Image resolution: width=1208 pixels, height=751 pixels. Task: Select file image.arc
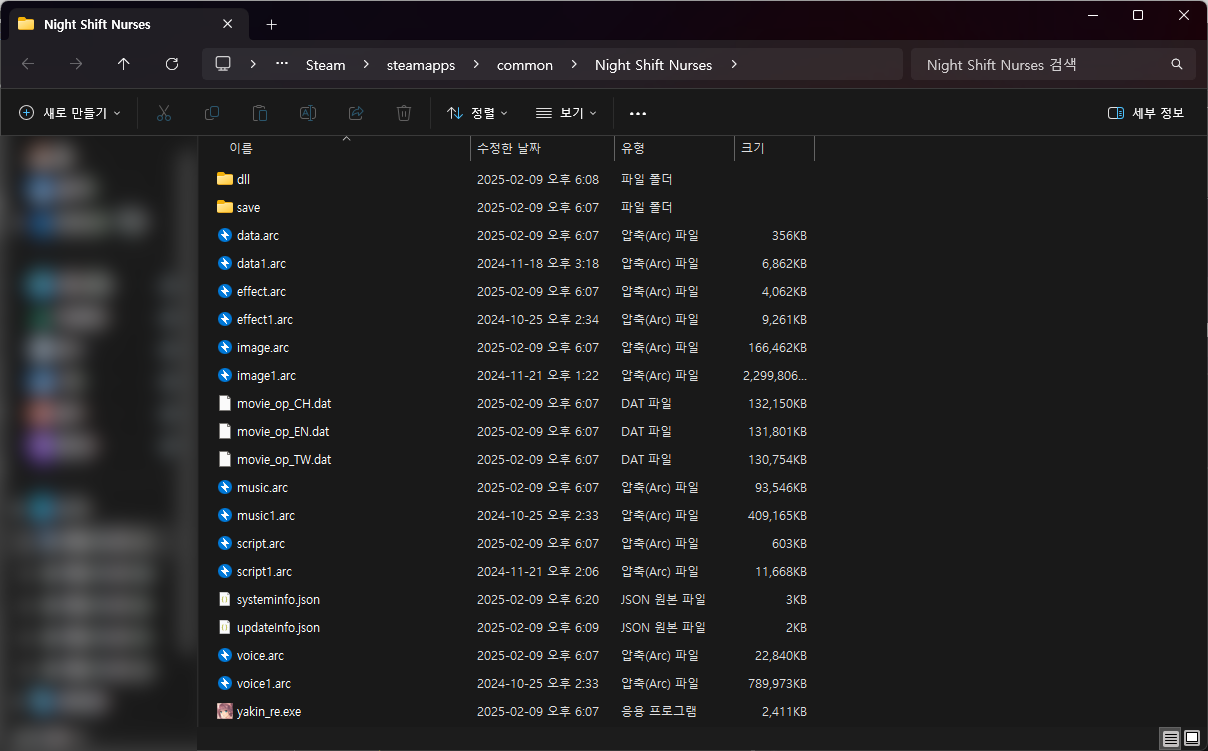(263, 347)
